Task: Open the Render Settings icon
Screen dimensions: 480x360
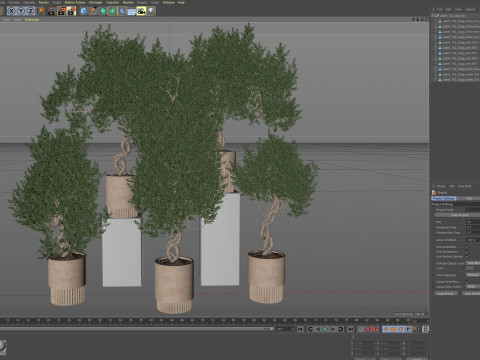Action: [71, 11]
